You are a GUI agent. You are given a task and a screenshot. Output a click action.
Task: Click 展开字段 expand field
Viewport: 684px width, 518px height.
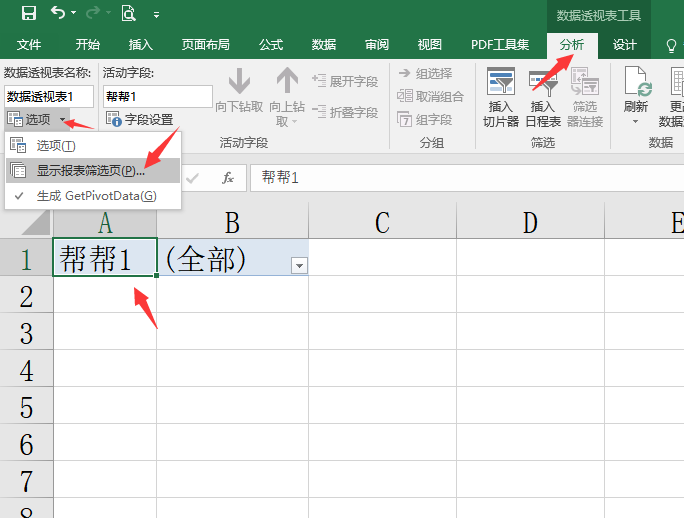pyautogui.click(x=345, y=81)
